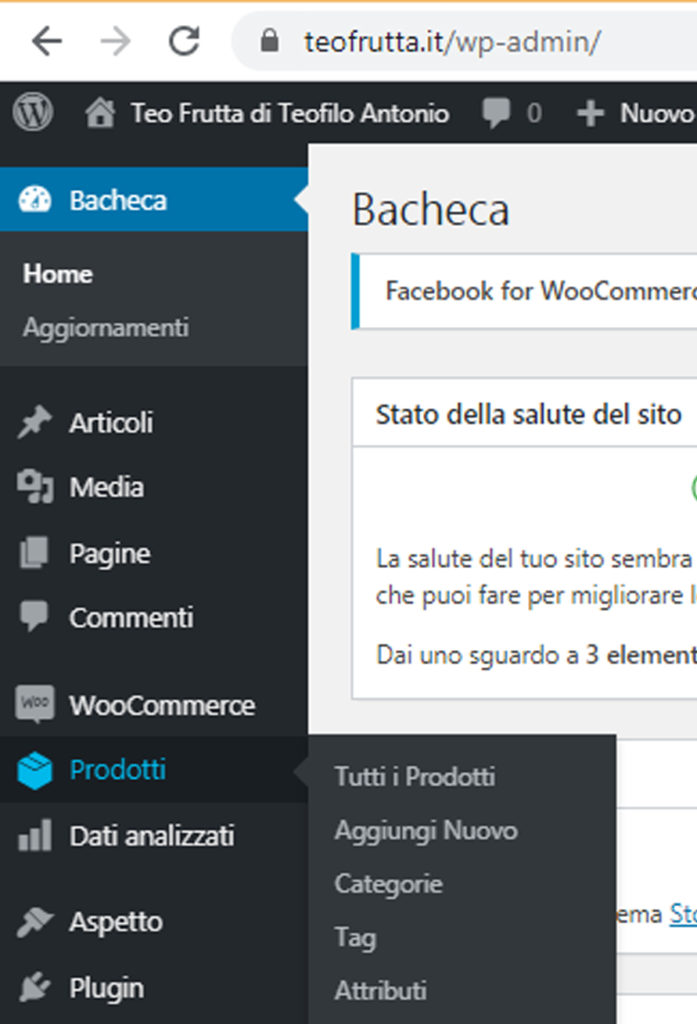Open the Home submenu item
Image resolution: width=697 pixels, height=1024 pixels.
(57, 274)
